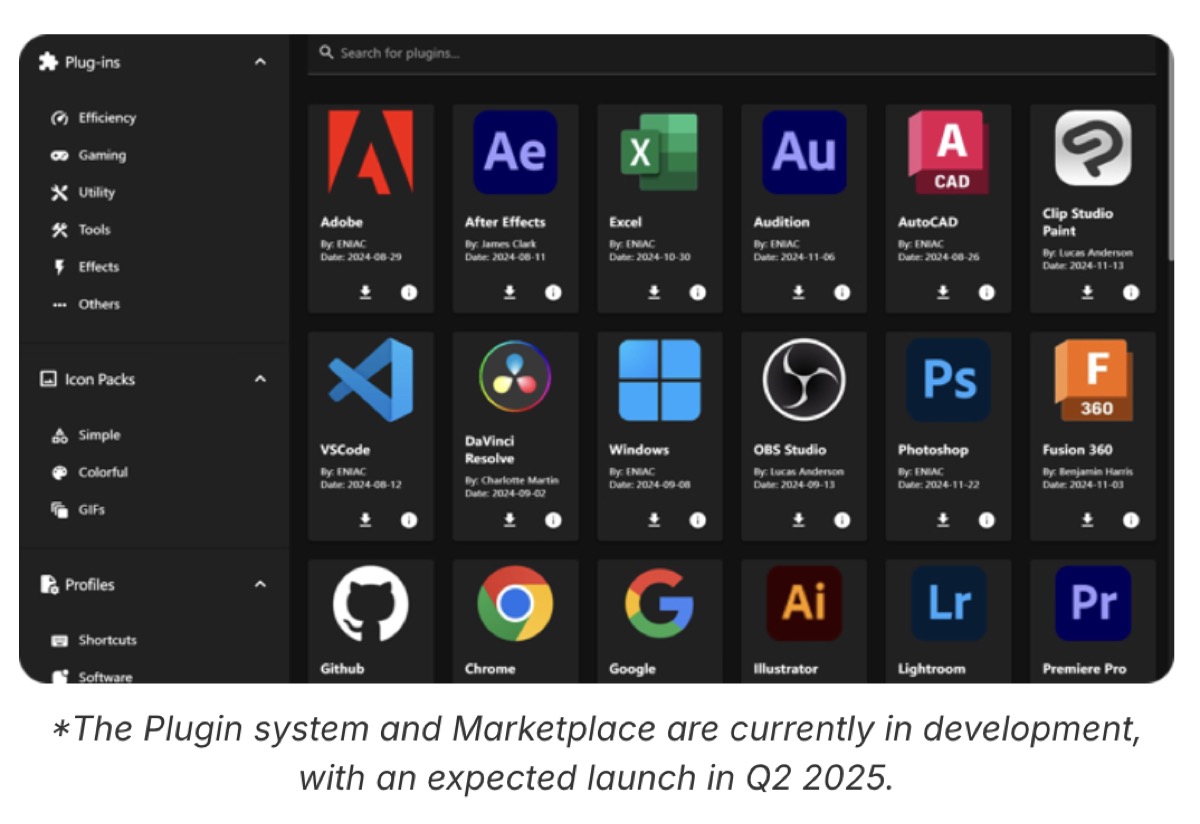Collapse the Profiles section chevron
The width and height of the screenshot is (1200, 824).
pos(260,585)
